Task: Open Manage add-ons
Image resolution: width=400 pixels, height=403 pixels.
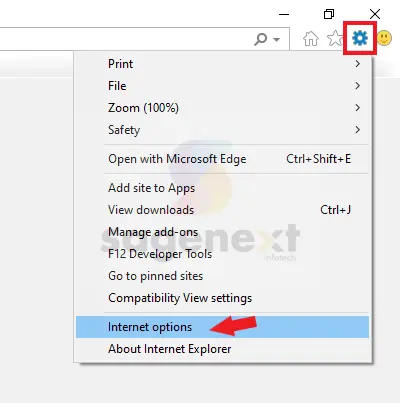Action: point(222,232)
